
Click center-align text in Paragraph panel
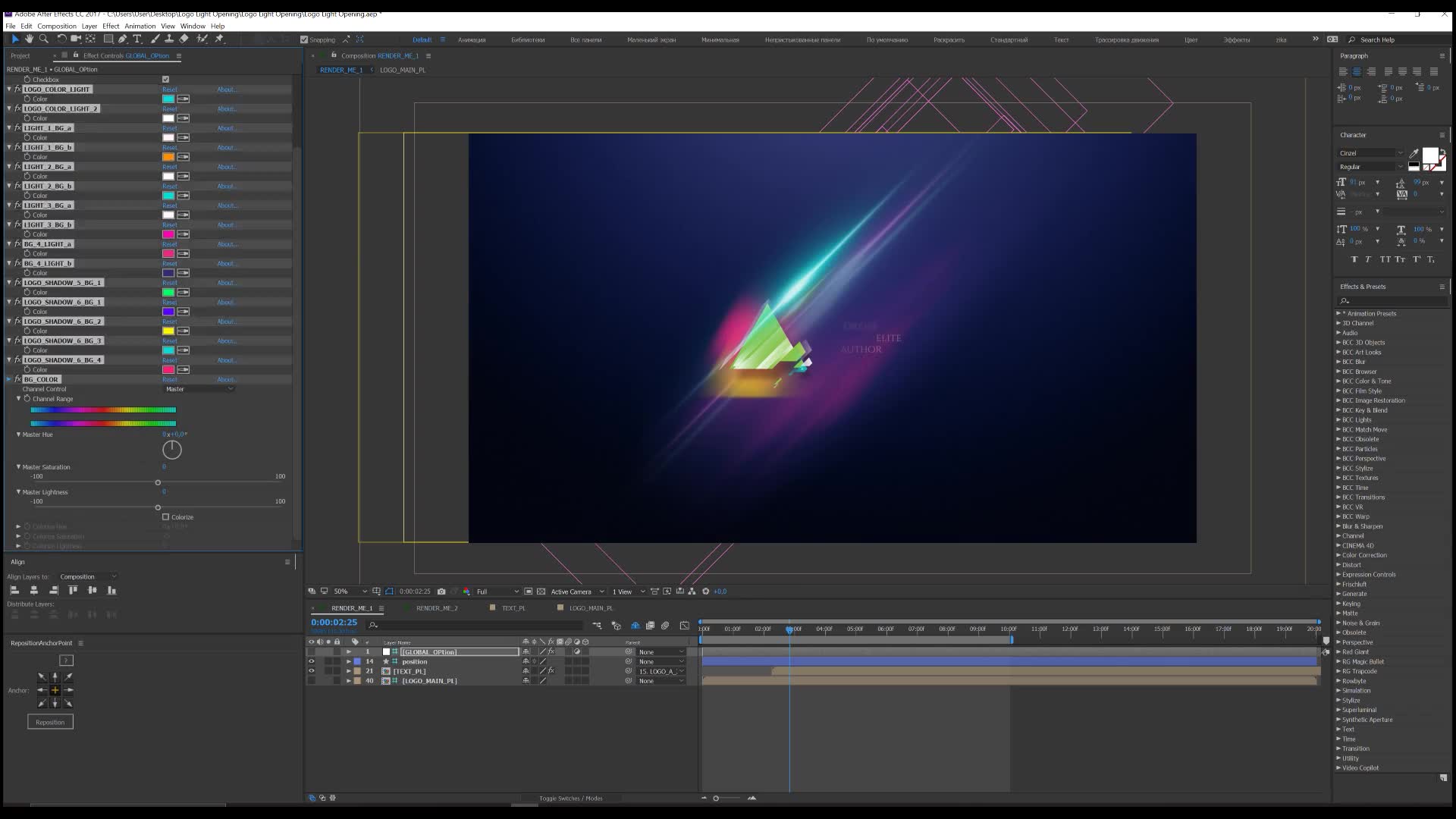(1357, 71)
